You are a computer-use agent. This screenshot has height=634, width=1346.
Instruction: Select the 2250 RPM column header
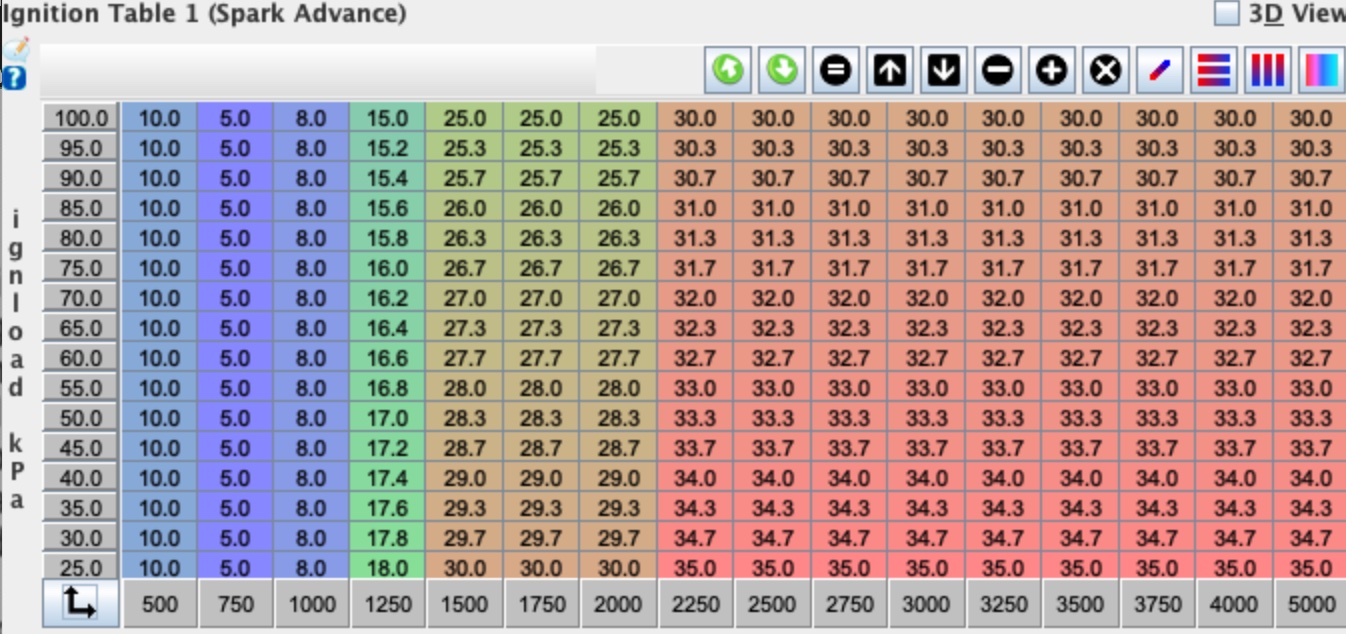(695, 604)
